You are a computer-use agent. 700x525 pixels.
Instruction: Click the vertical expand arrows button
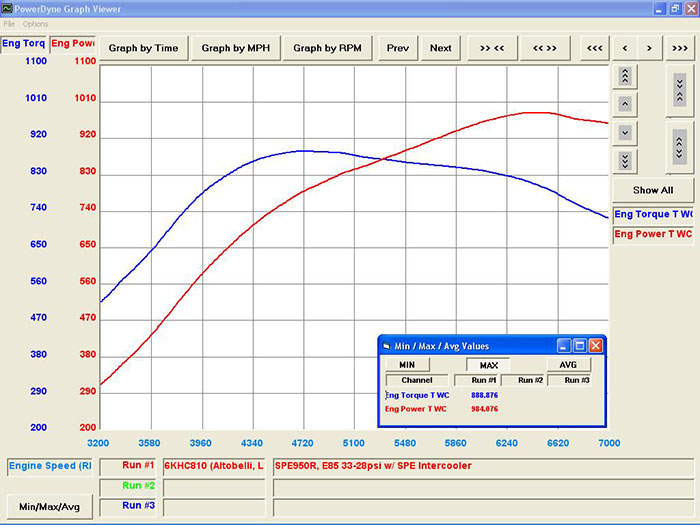(679, 147)
